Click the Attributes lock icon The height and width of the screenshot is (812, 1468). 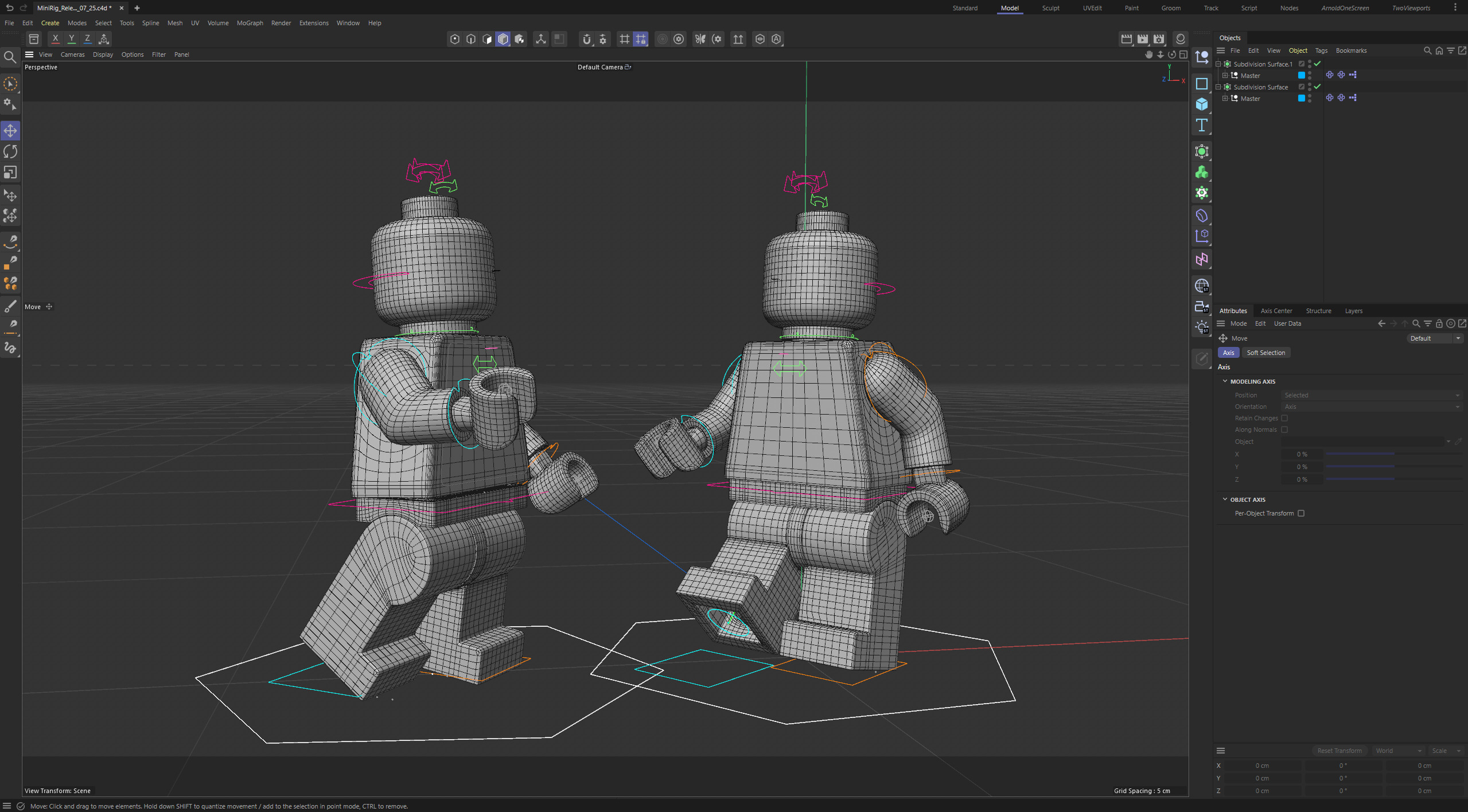coord(1439,323)
